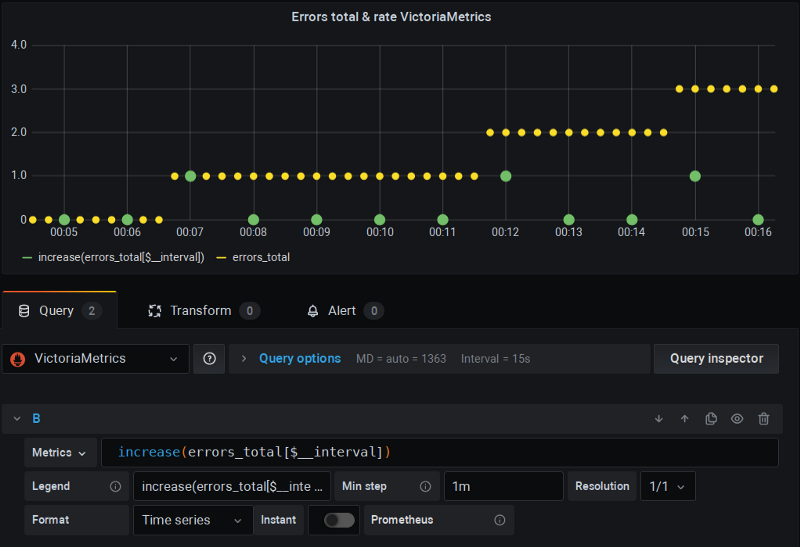Open Format Time series dropdown
Image resolution: width=800 pixels, height=547 pixels.
(193, 520)
